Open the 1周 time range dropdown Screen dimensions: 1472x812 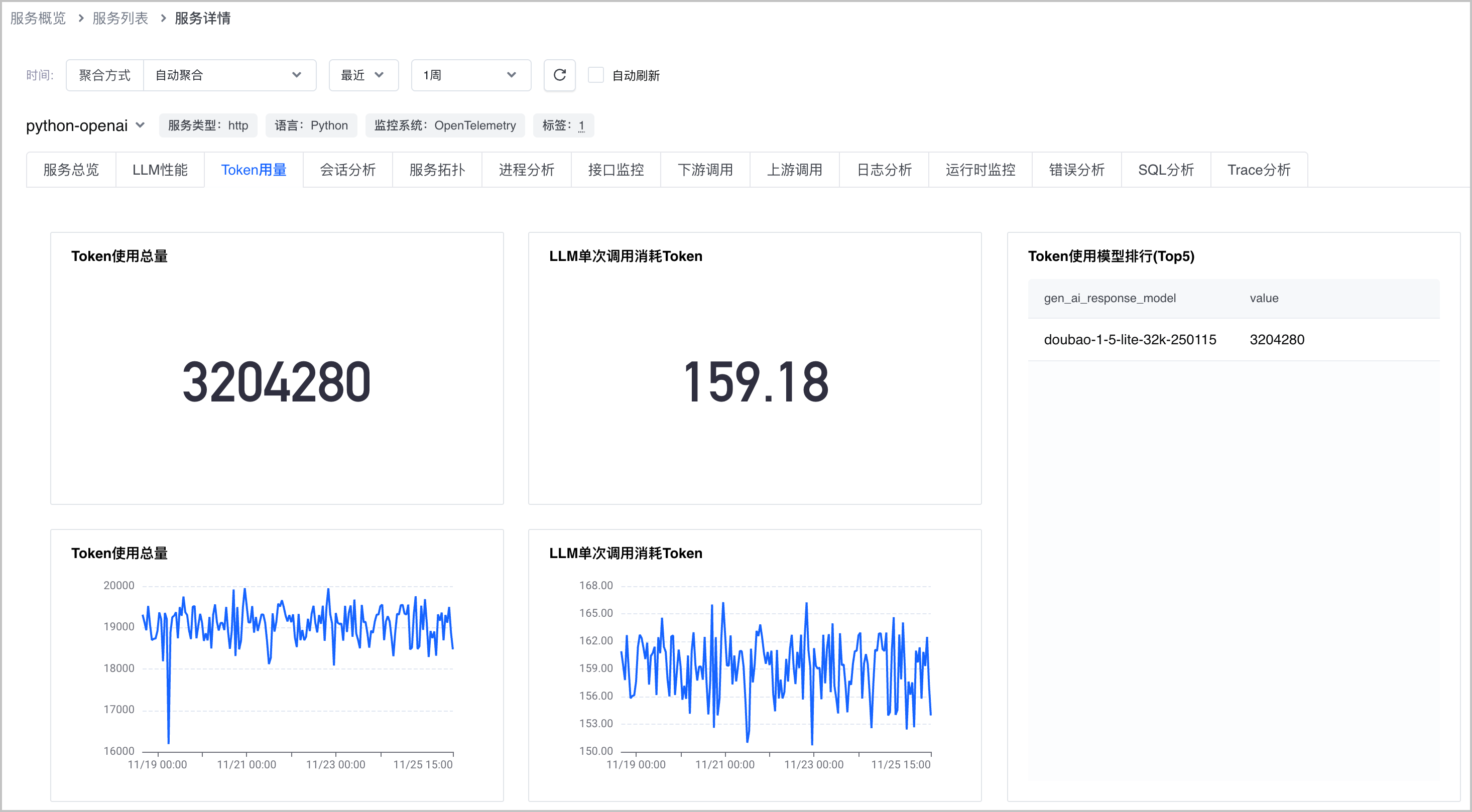tap(471, 75)
